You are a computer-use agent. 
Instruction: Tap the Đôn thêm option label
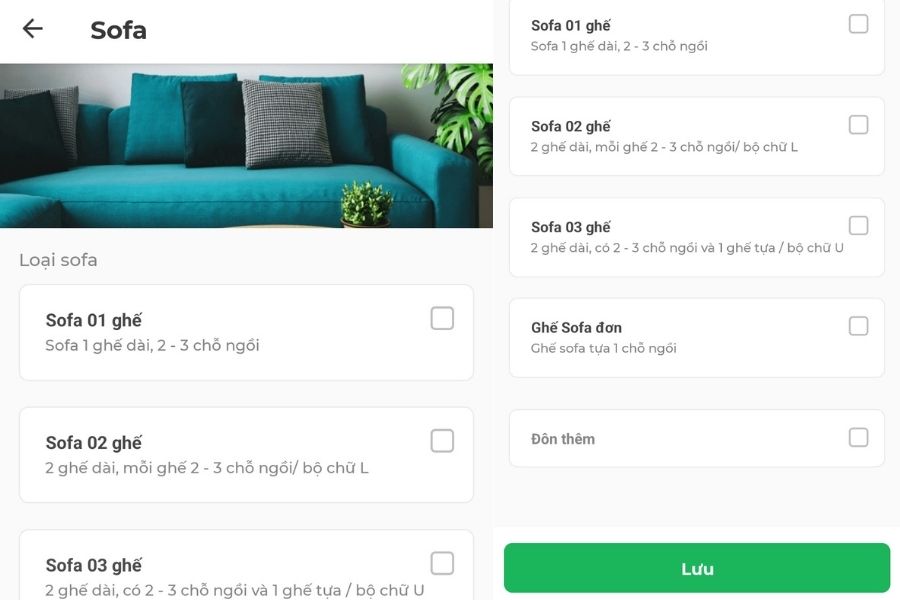pyautogui.click(x=563, y=438)
